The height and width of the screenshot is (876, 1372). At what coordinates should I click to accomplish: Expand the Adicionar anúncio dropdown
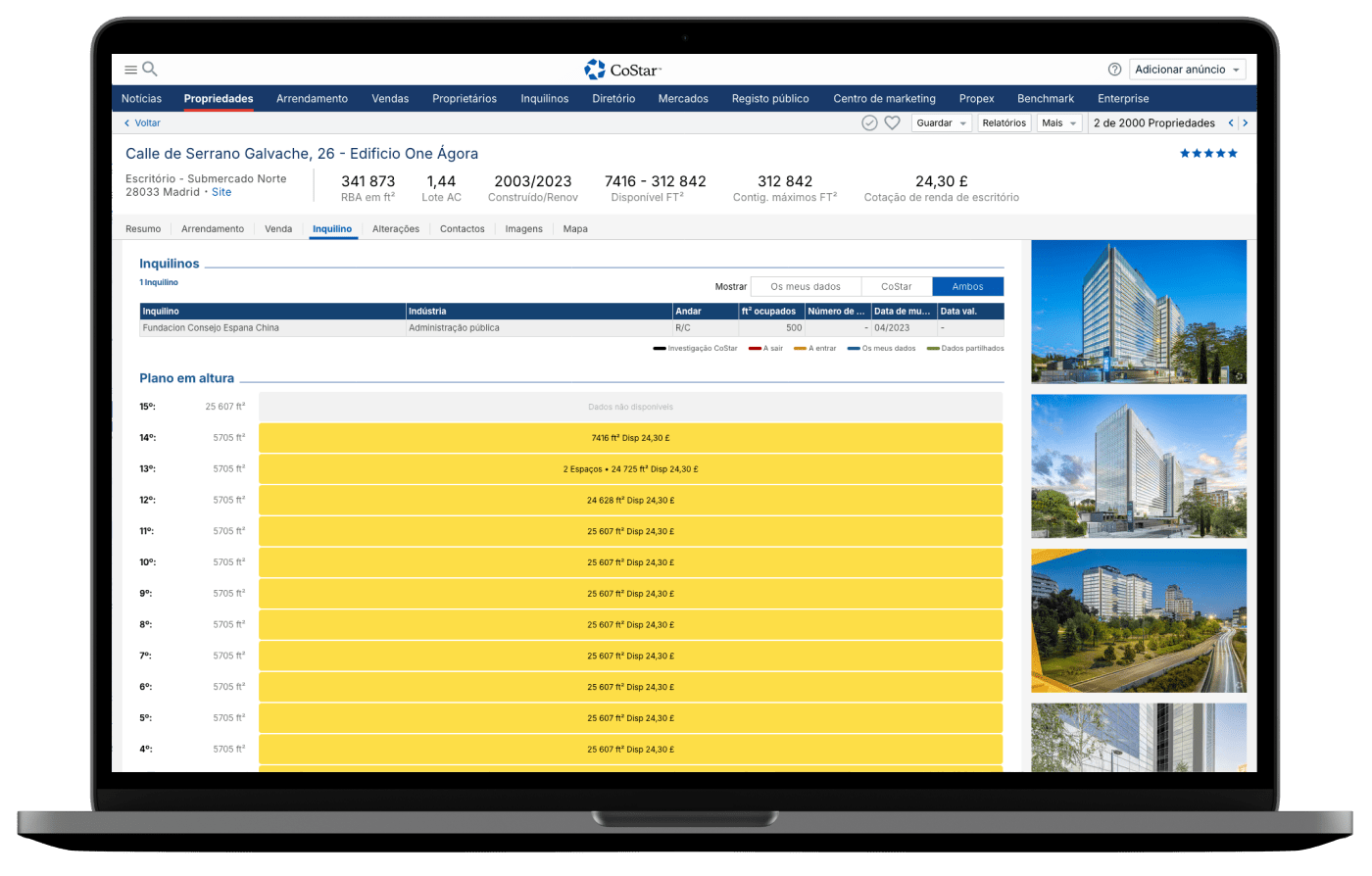[x=1188, y=70]
